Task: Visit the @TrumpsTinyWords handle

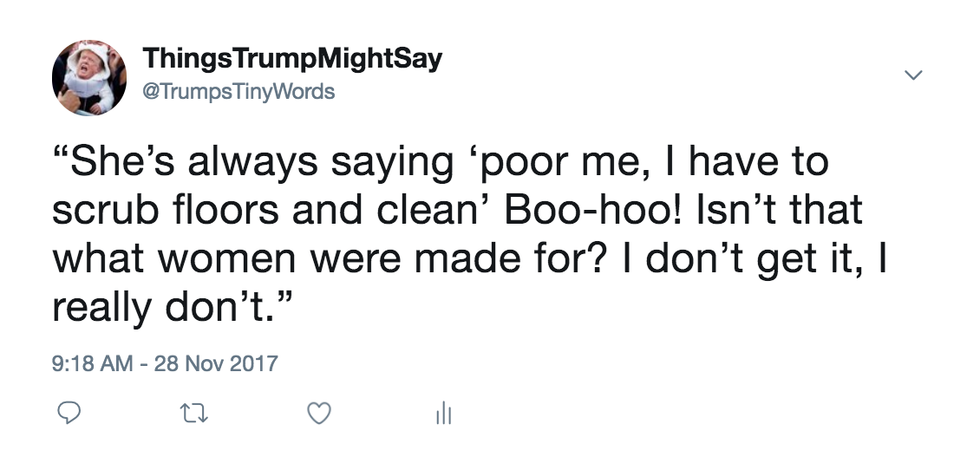Action: [x=239, y=93]
